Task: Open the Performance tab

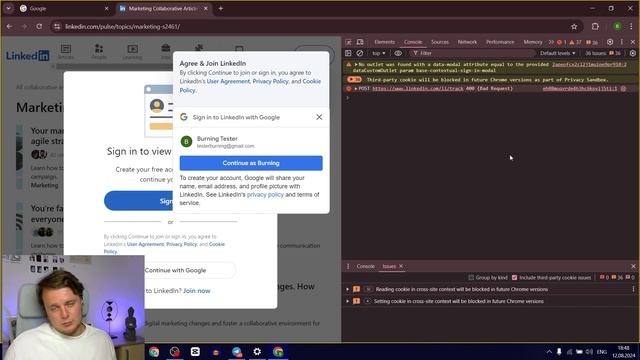Action: pyautogui.click(x=500, y=42)
